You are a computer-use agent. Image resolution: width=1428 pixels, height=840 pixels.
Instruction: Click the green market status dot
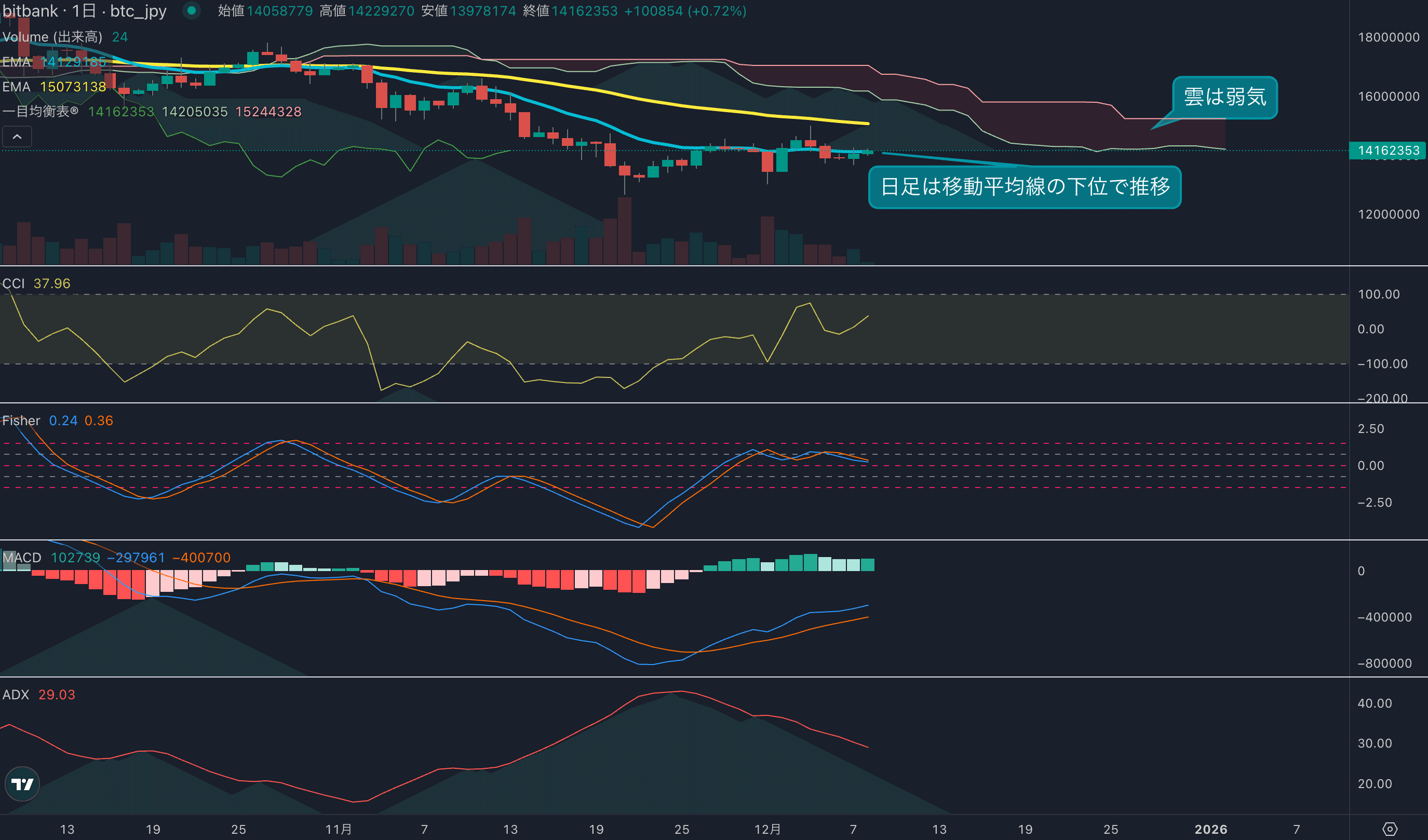(192, 10)
